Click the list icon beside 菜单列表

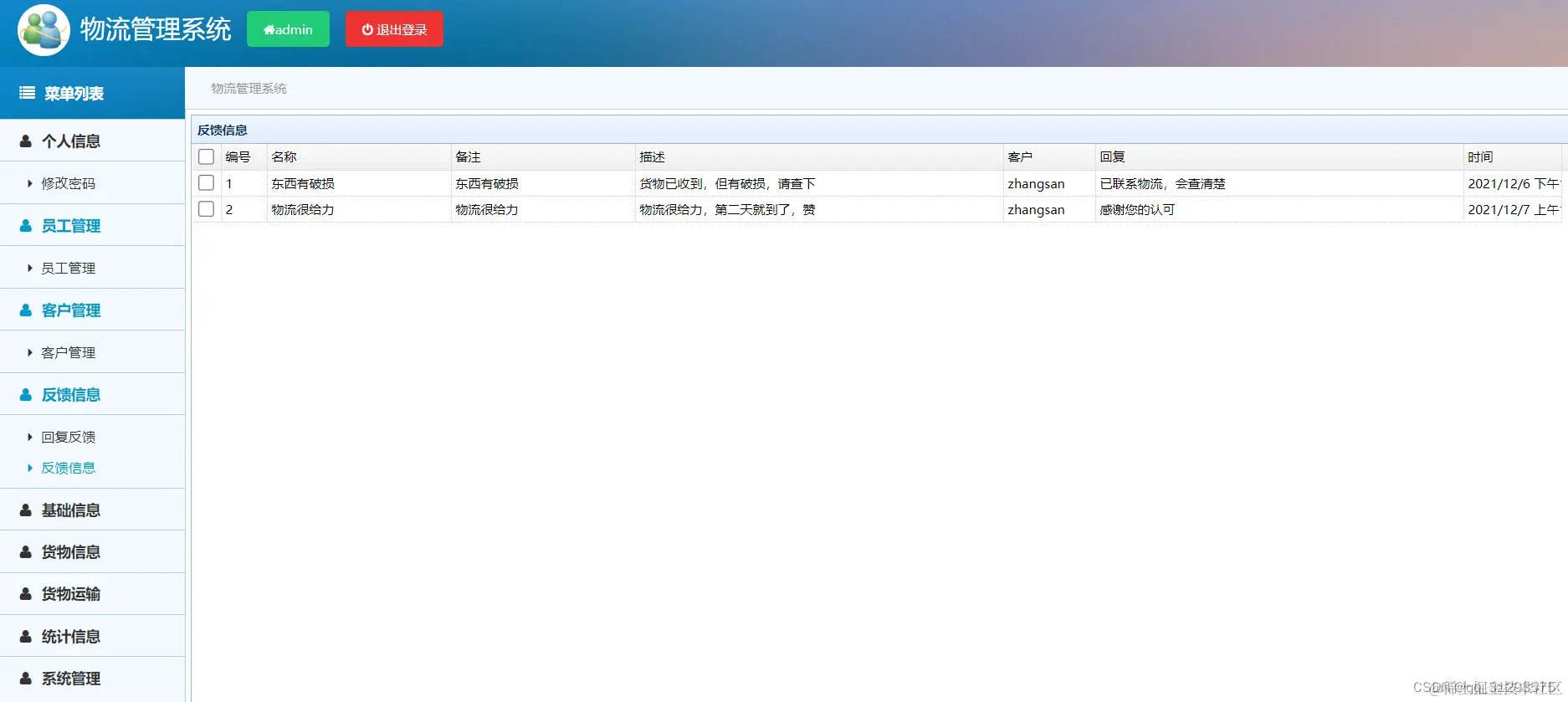[27, 93]
